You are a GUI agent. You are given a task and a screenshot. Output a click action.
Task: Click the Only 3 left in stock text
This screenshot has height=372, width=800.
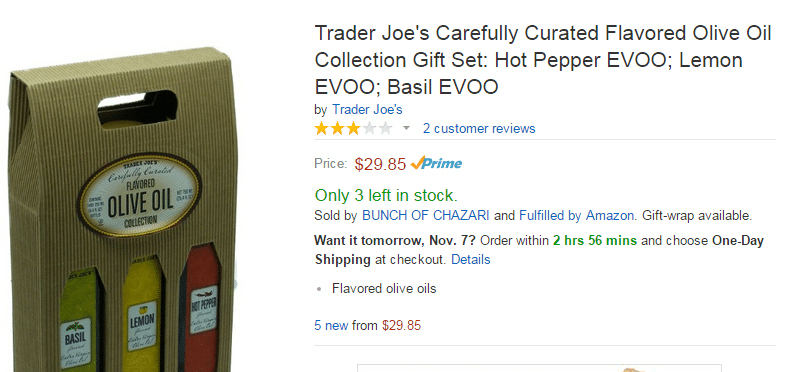(386, 195)
